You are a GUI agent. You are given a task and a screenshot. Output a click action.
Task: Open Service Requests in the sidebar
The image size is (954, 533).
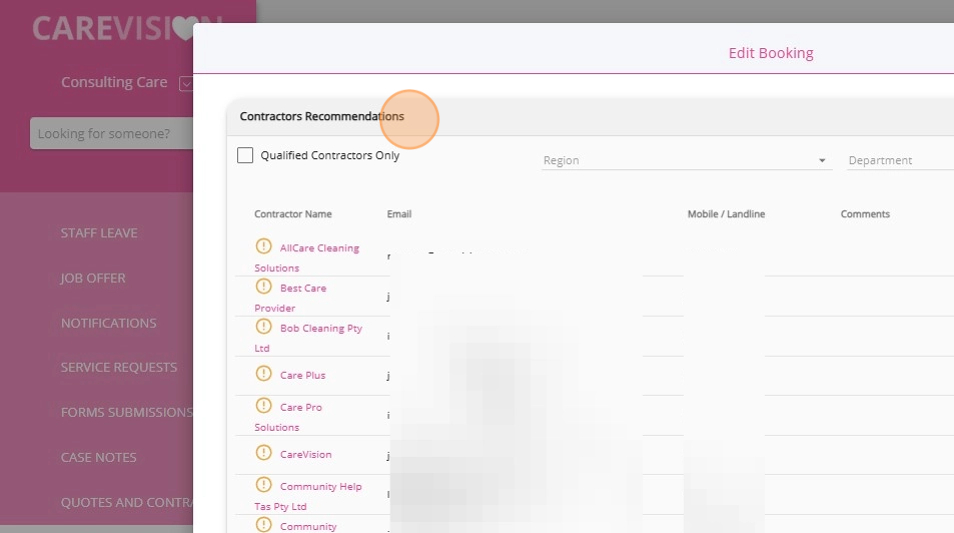(x=118, y=367)
